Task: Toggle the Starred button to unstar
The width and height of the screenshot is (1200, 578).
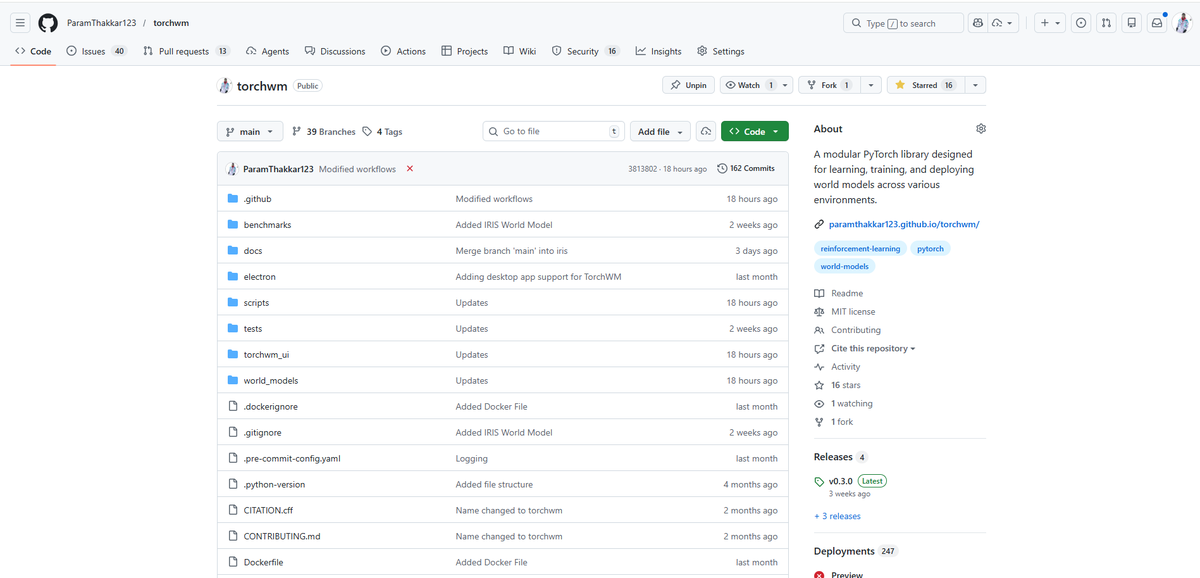Action: click(925, 85)
